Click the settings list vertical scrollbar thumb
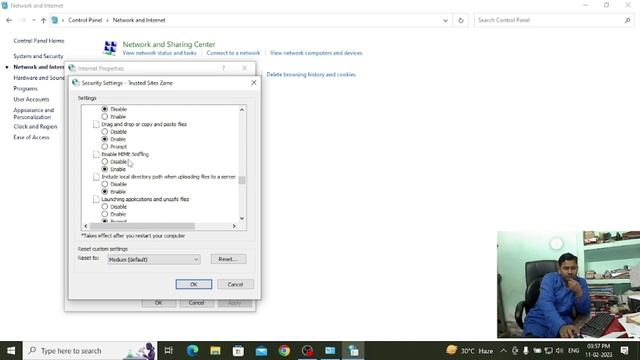Image resolution: width=640 pixels, height=360 pixels. pyautogui.click(x=242, y=180)
